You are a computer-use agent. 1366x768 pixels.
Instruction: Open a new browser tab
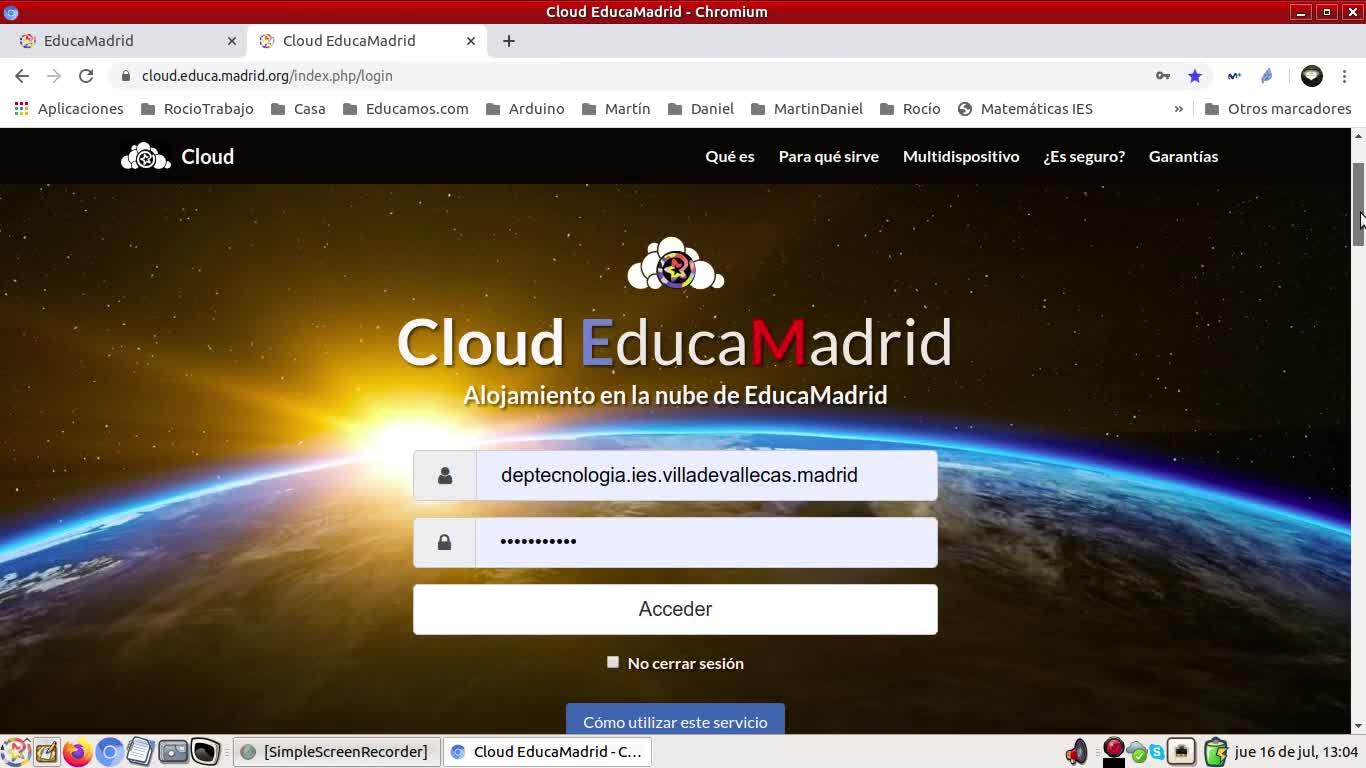coord(509,41)
